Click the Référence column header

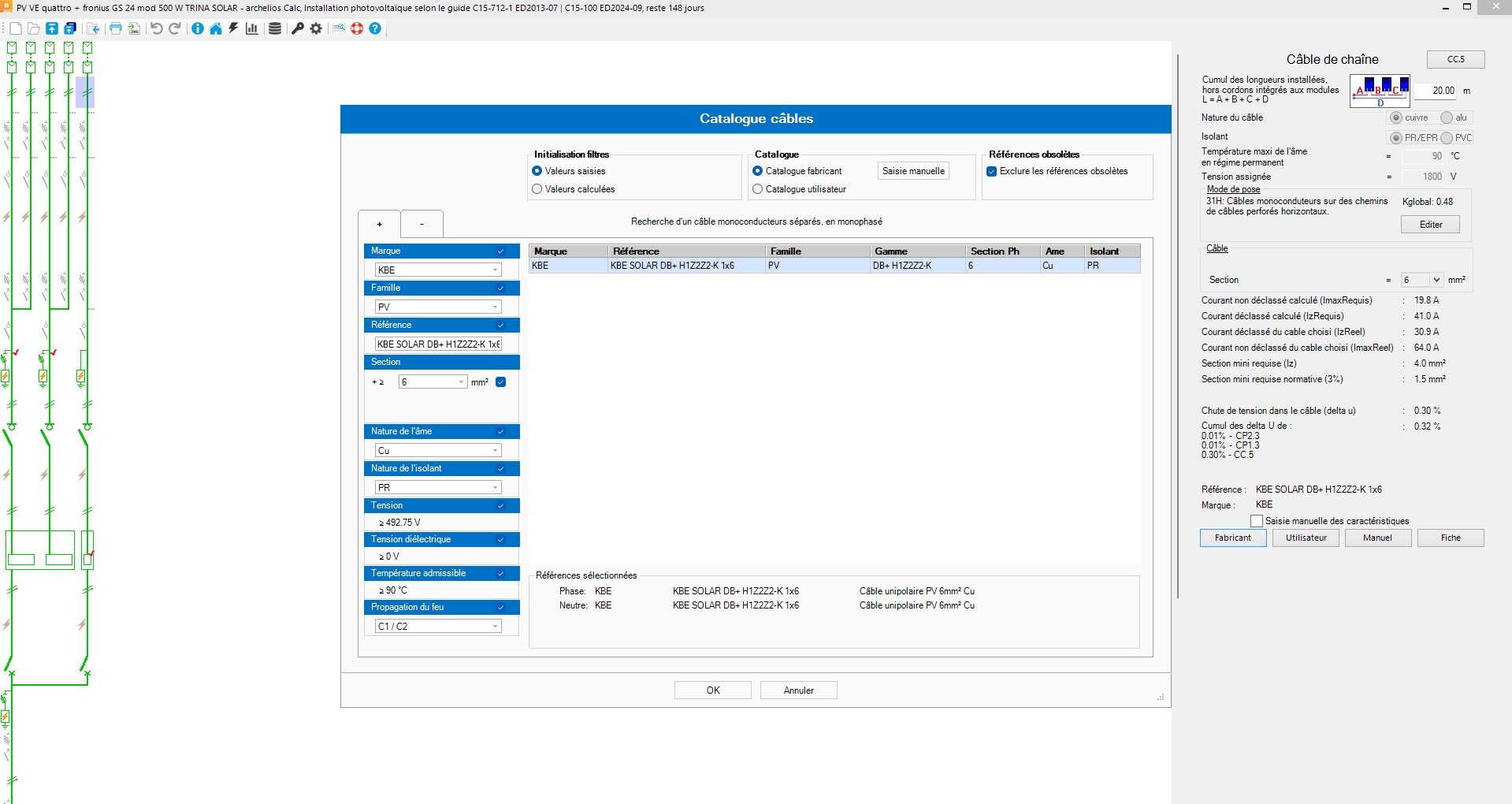687,251
